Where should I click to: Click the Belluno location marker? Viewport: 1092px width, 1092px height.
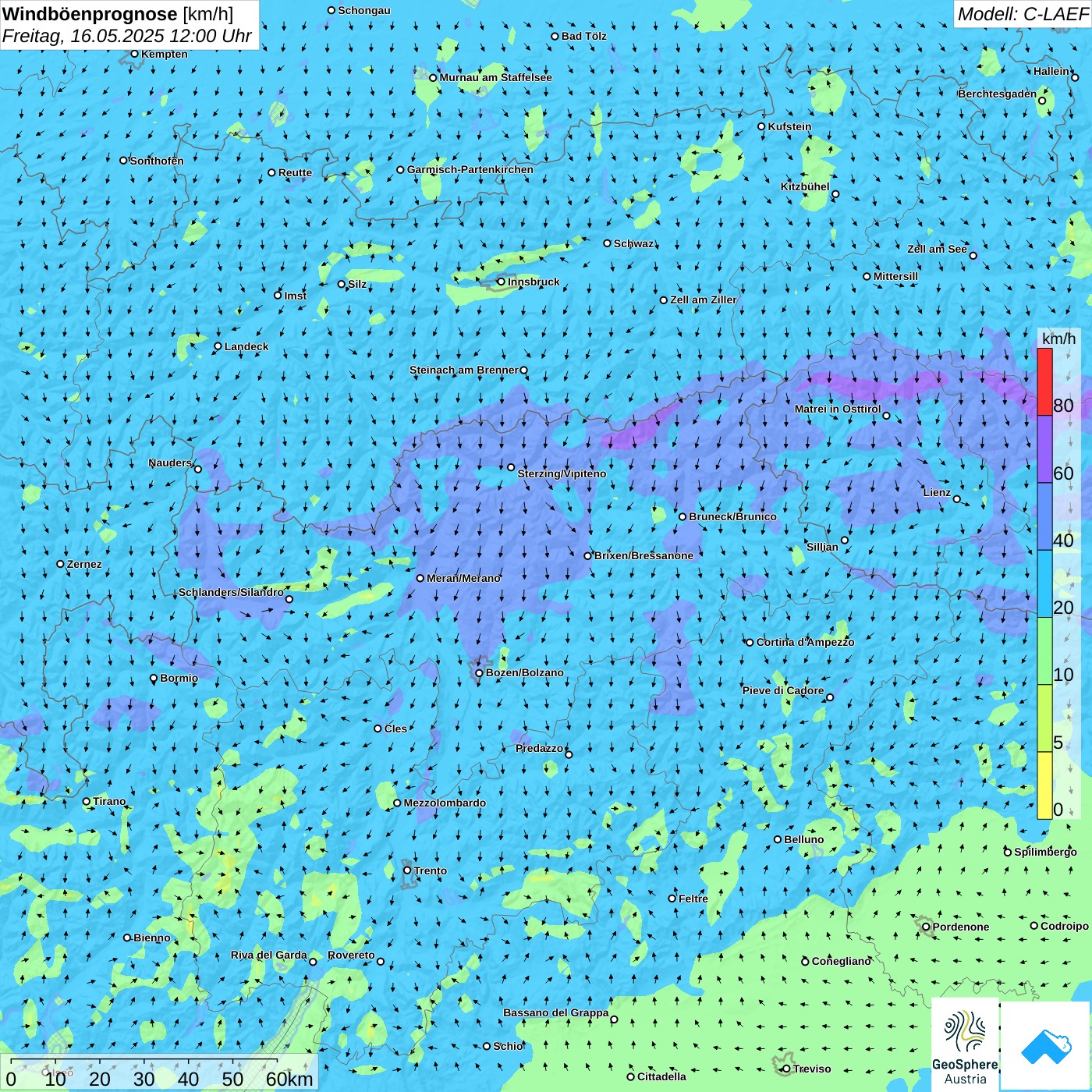tap(778, 839)
